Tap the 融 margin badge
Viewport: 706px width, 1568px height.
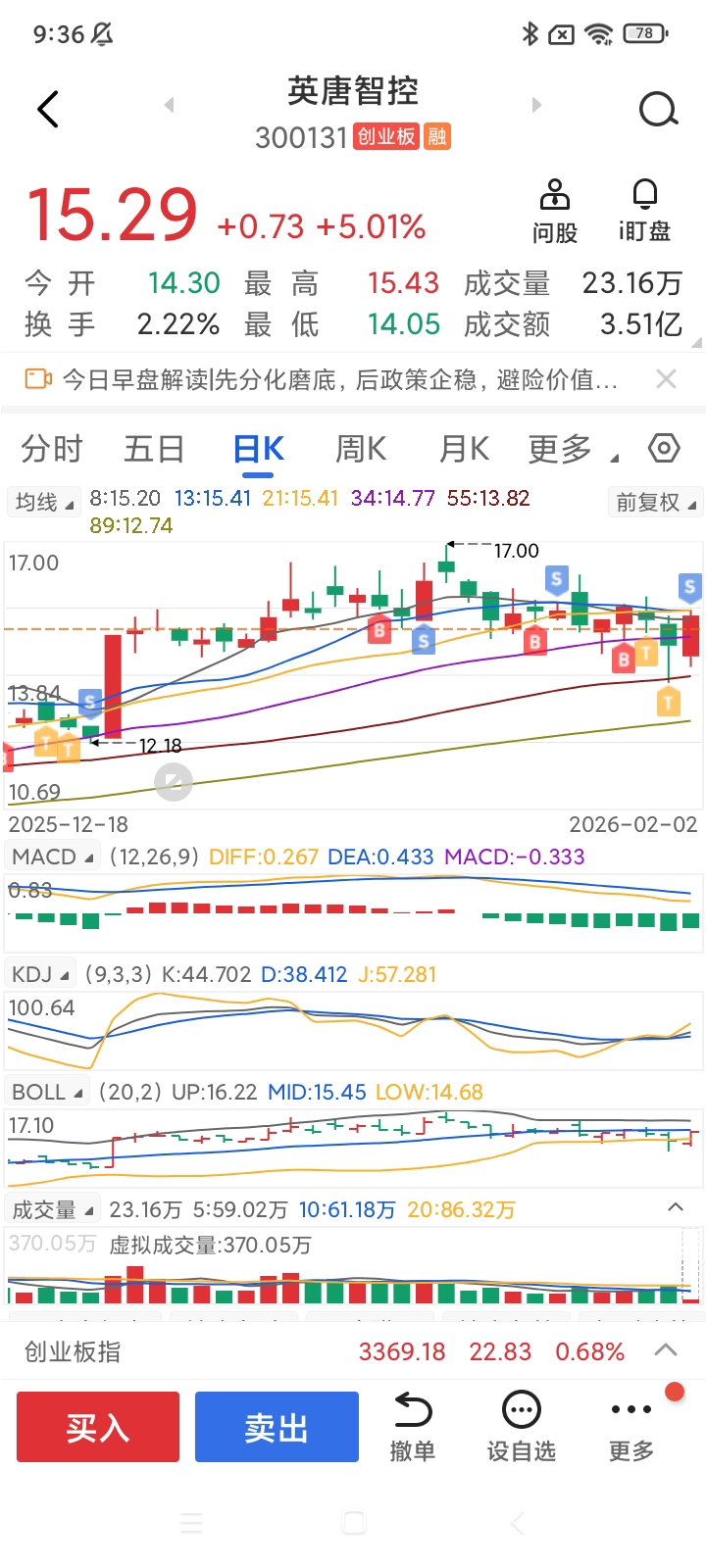point(436,136)
